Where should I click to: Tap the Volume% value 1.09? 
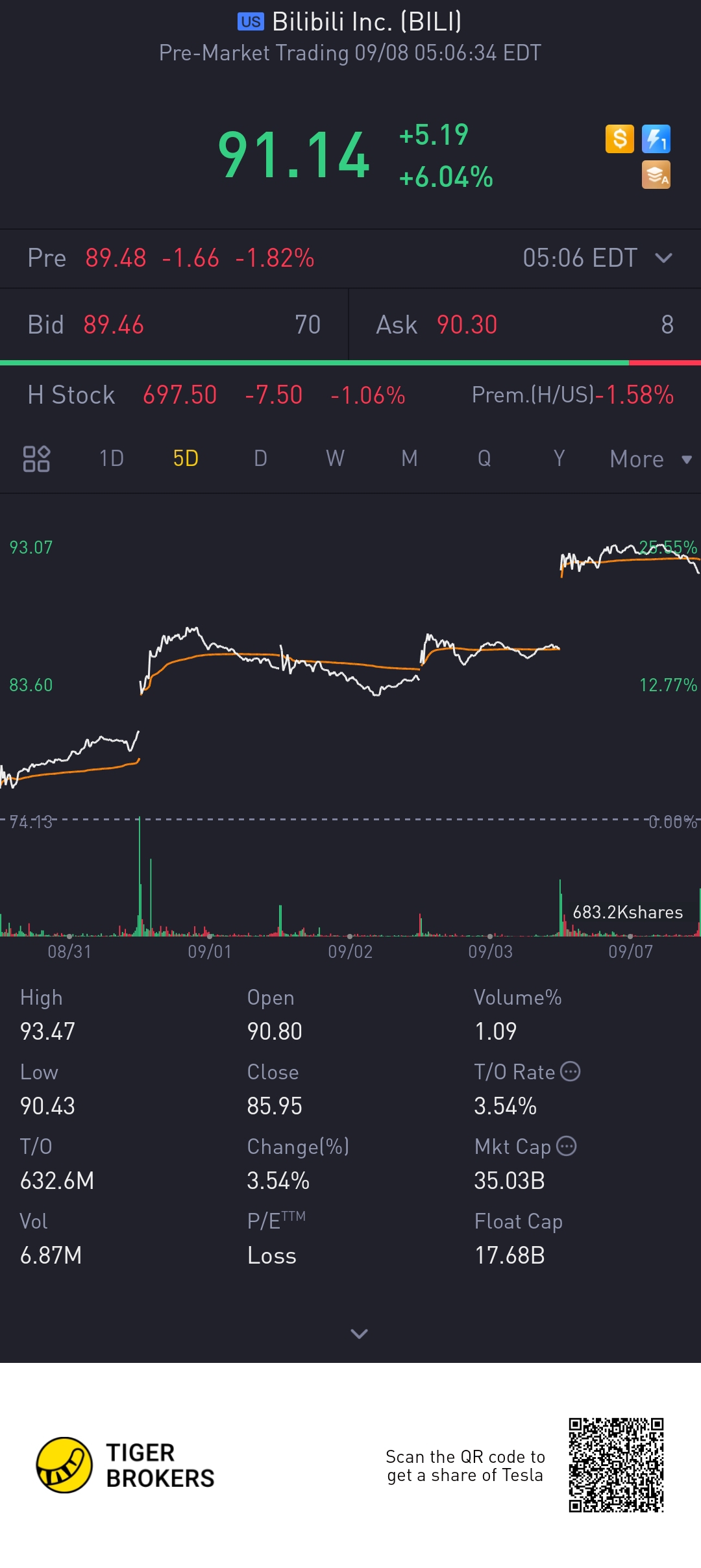point(495,1032)
